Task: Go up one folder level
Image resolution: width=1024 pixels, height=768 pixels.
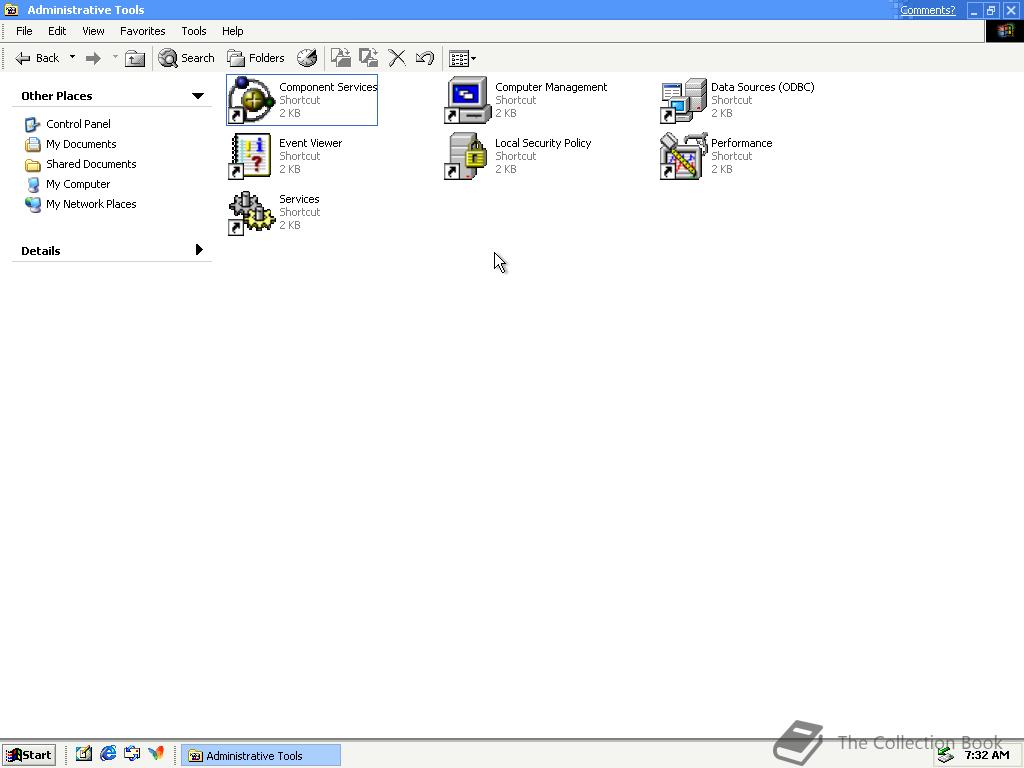Action: (x=135, y=58)
